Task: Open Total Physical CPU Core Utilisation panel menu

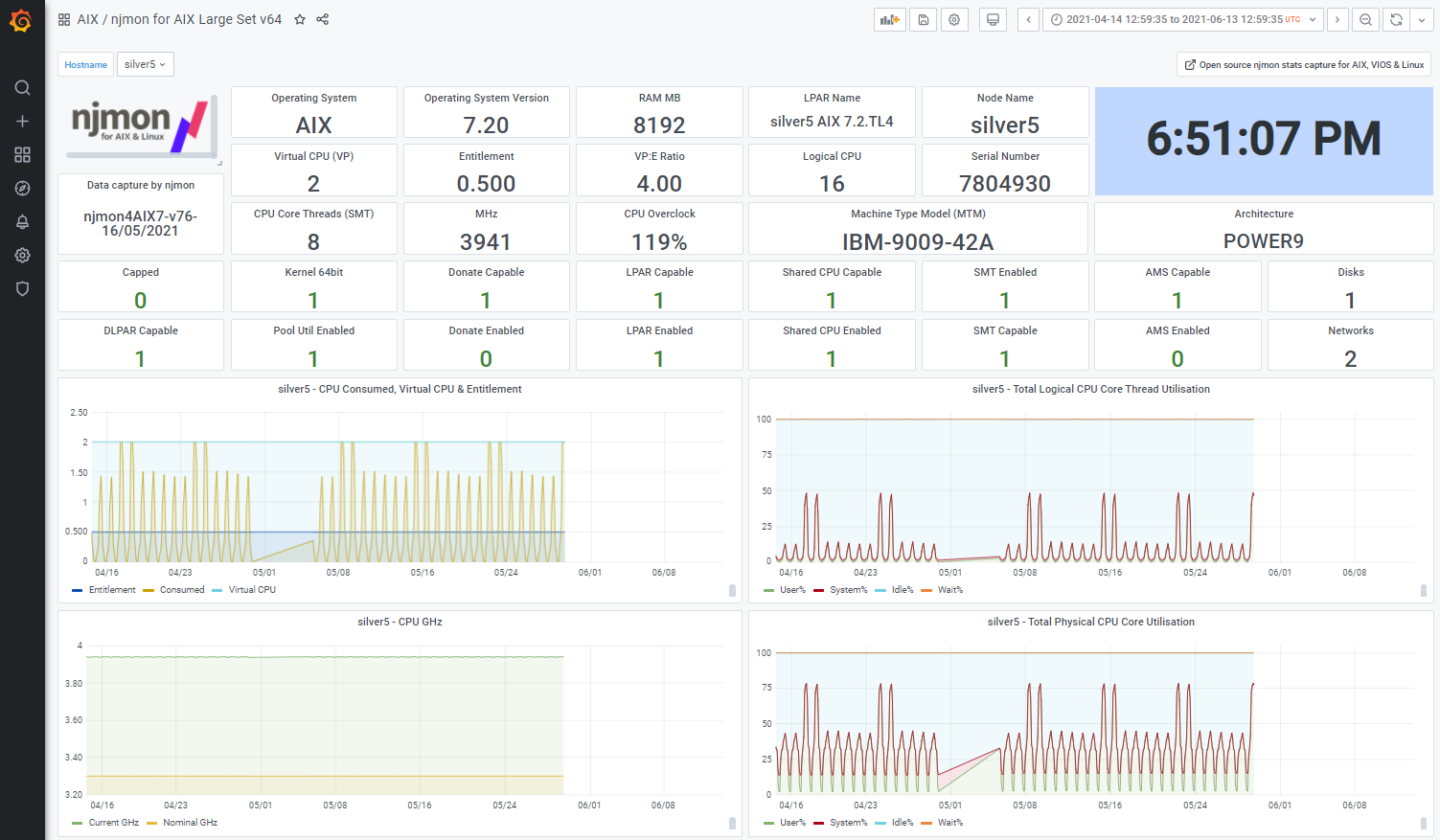Action: [1091, 622]
